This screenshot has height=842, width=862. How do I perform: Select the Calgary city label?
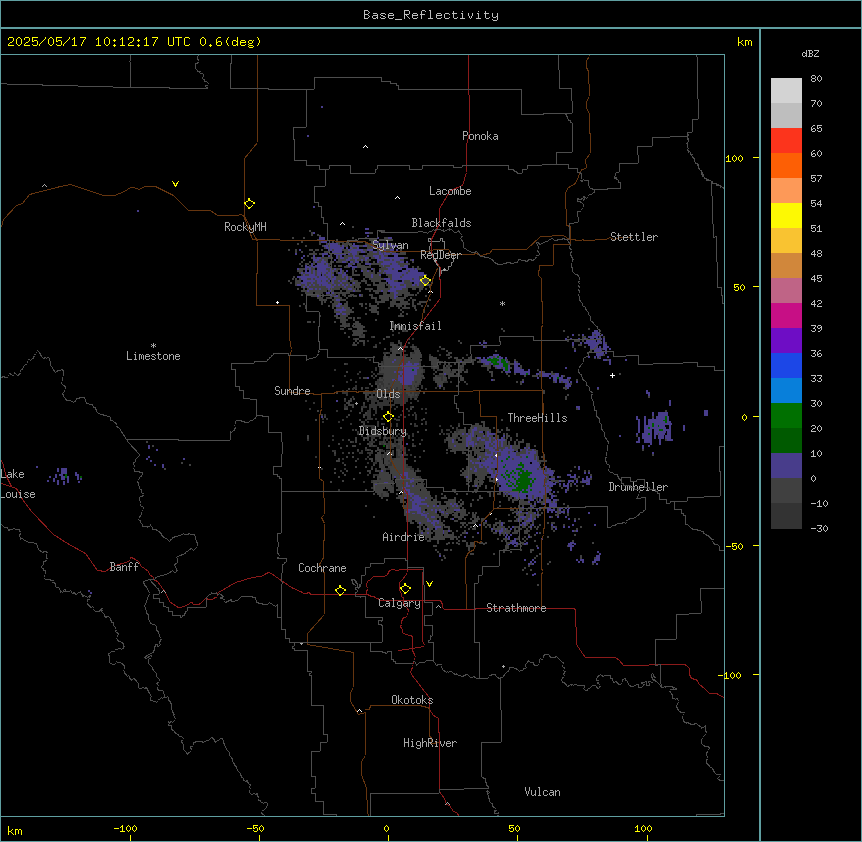pos(399,603)
